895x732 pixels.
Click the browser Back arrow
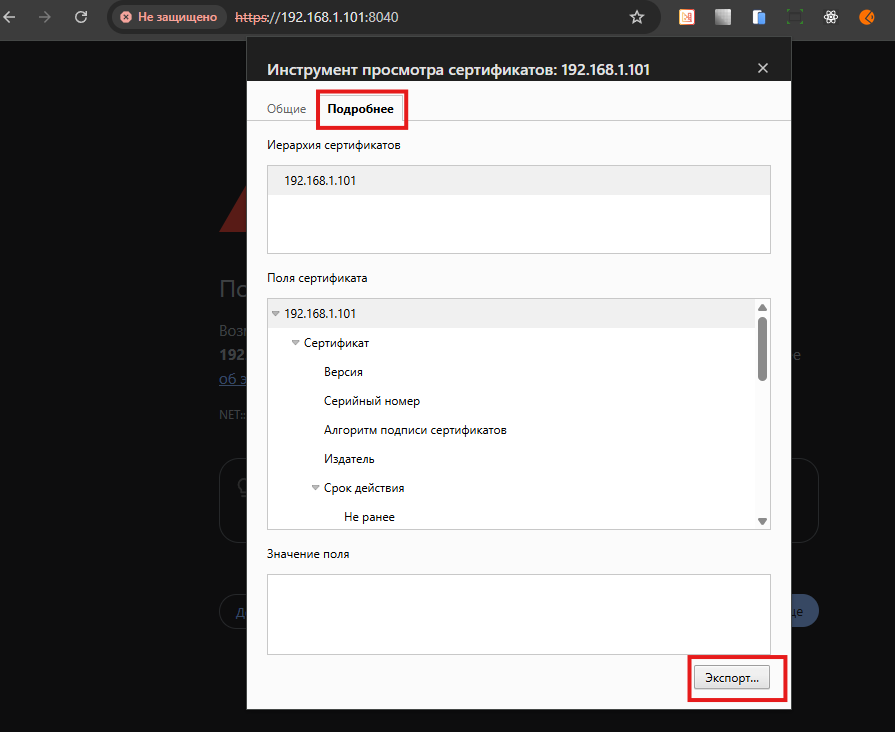(x=10, y=17)
